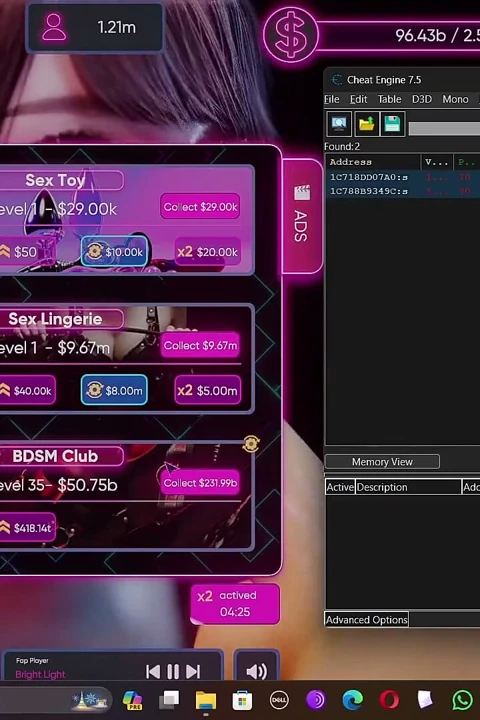Image resolution: width=480 pixels, height=720 pixels.
Task: Pause the music player
Action: [173, 672]
